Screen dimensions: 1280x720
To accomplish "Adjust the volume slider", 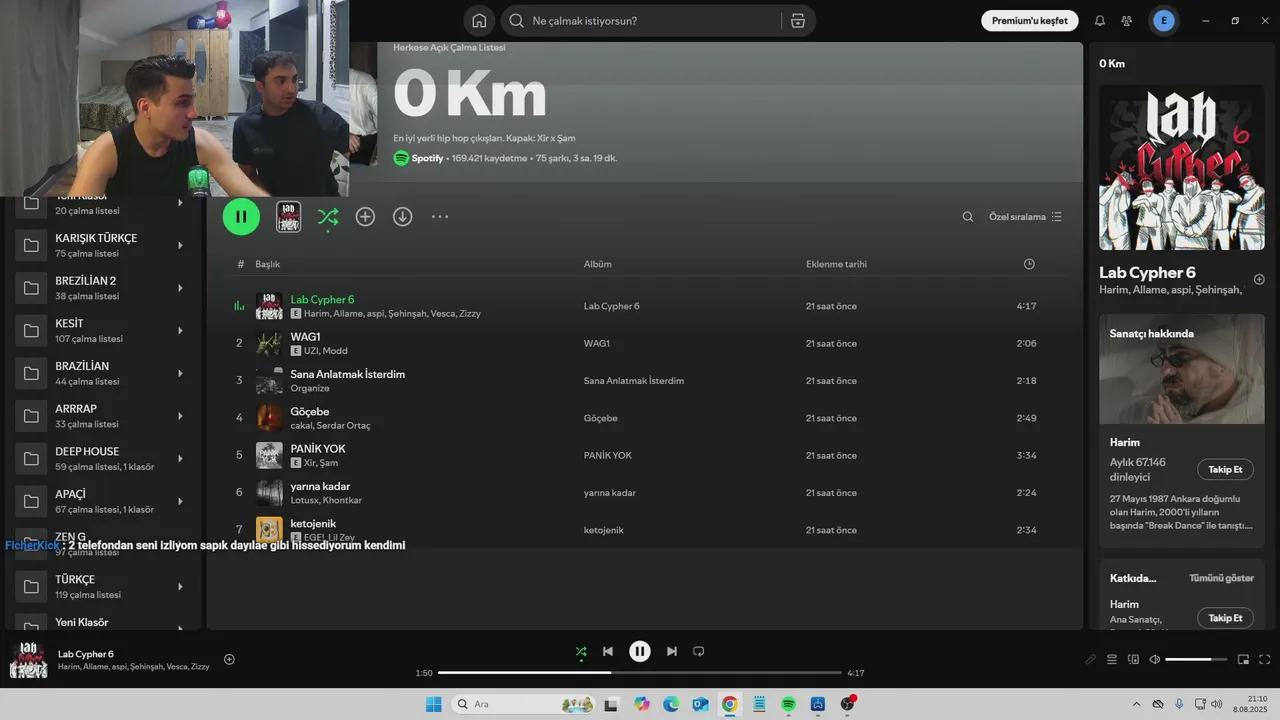I will pyautogui.click(x=1195, y=660).
